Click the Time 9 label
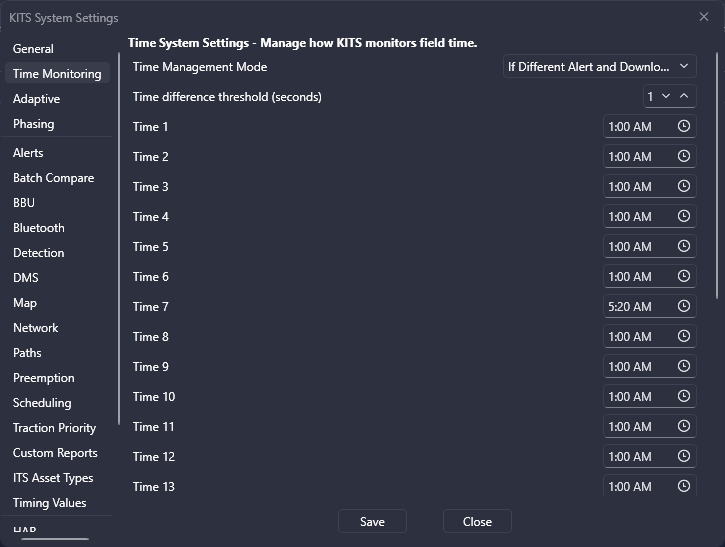This screenshot has height=547, width=725. click(x=151, y=367)
